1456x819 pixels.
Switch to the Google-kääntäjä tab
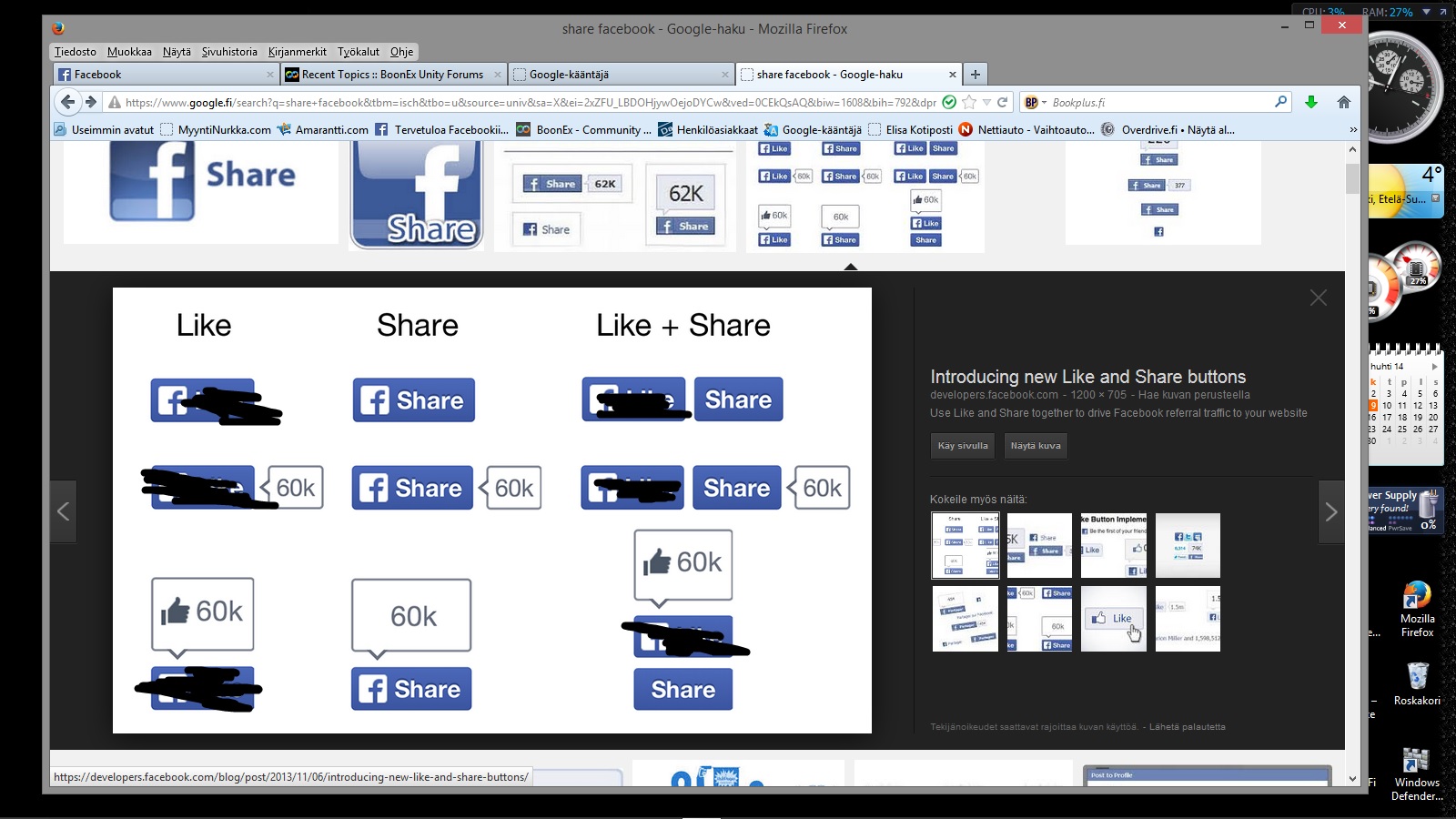click(x=620, y=75)
